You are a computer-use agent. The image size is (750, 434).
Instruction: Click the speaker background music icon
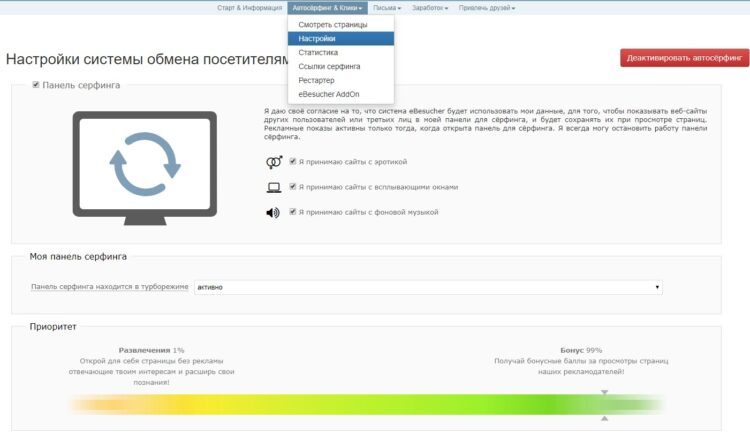pos(273,212)
